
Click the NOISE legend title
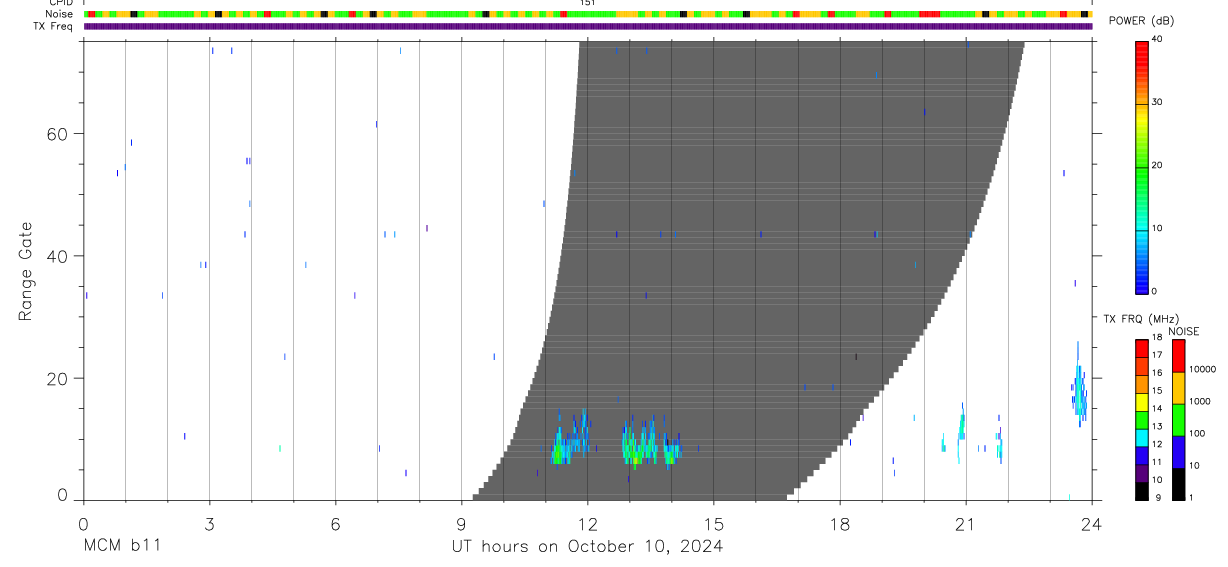point(1184,331)
